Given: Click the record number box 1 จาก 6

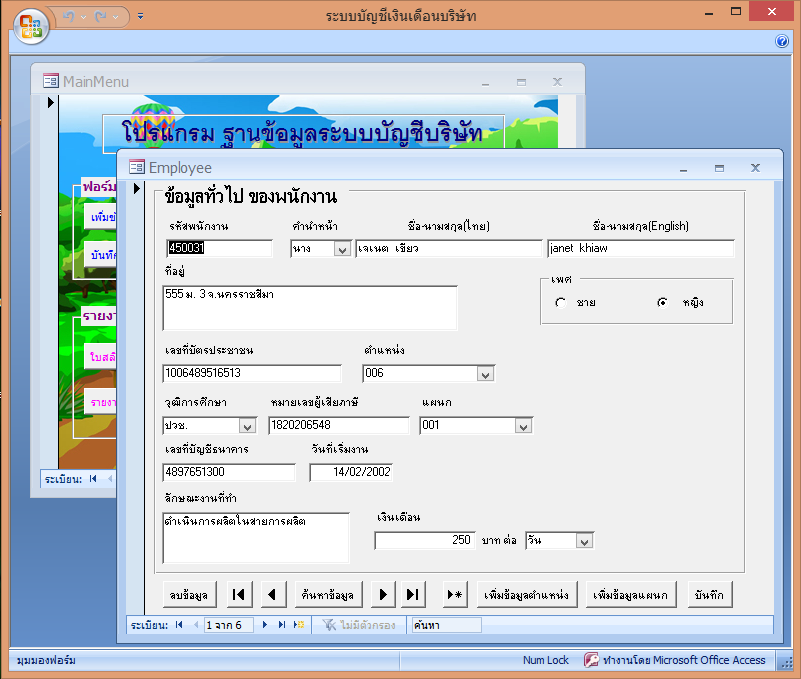Looking at the screenshot, I should 228,625.
